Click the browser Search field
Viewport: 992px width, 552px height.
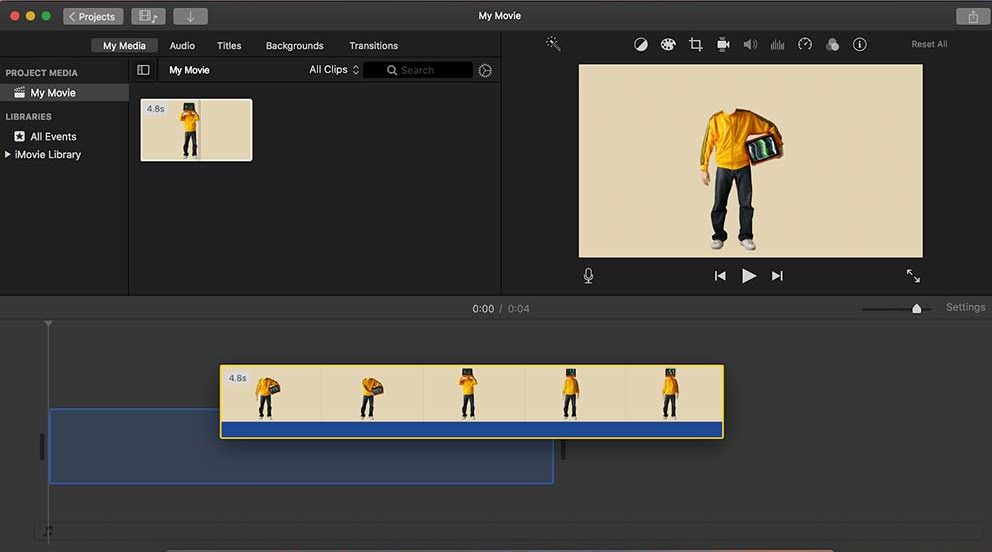click(418, 70)
